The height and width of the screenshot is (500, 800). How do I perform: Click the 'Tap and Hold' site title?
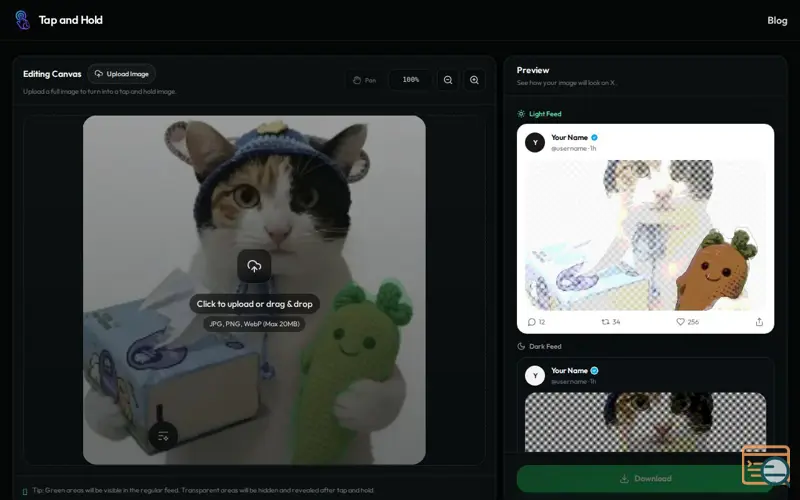[x=70, y=20]
